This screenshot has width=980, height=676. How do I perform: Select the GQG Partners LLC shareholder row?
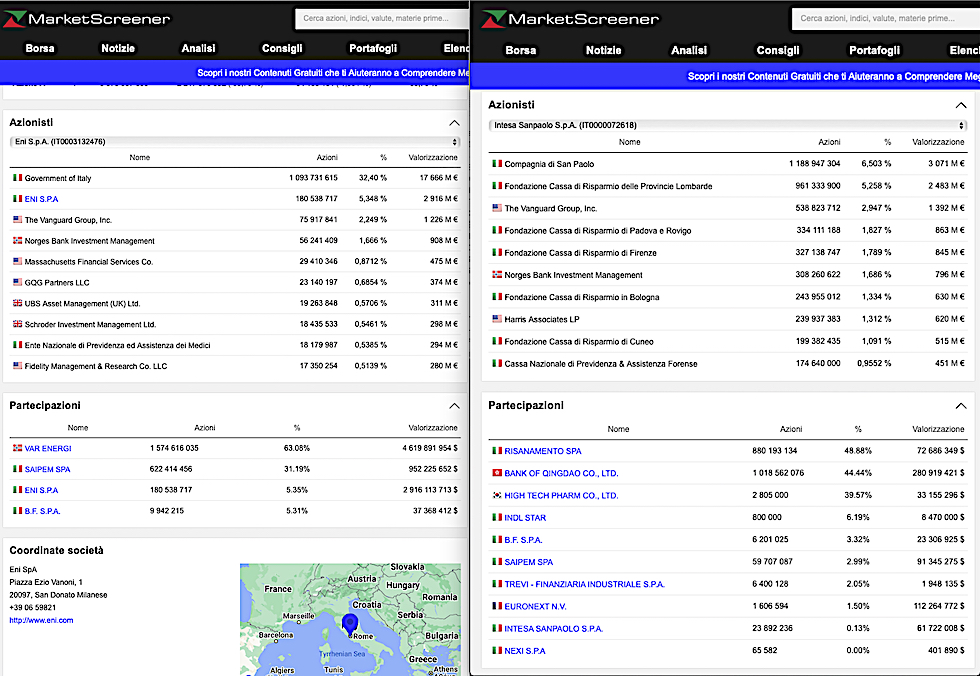[235, 282]
